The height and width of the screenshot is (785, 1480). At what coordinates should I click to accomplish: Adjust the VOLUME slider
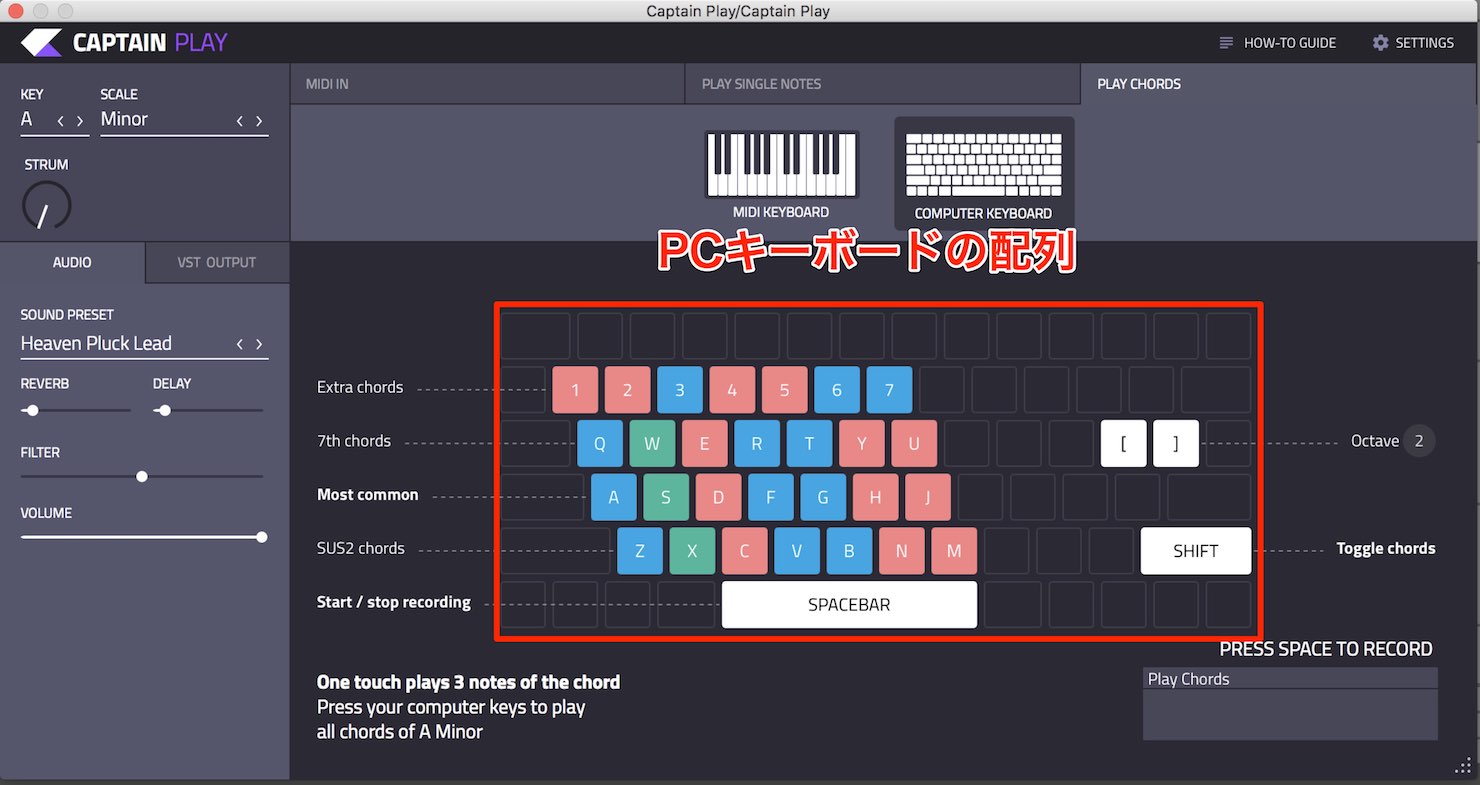pos(142,537)
